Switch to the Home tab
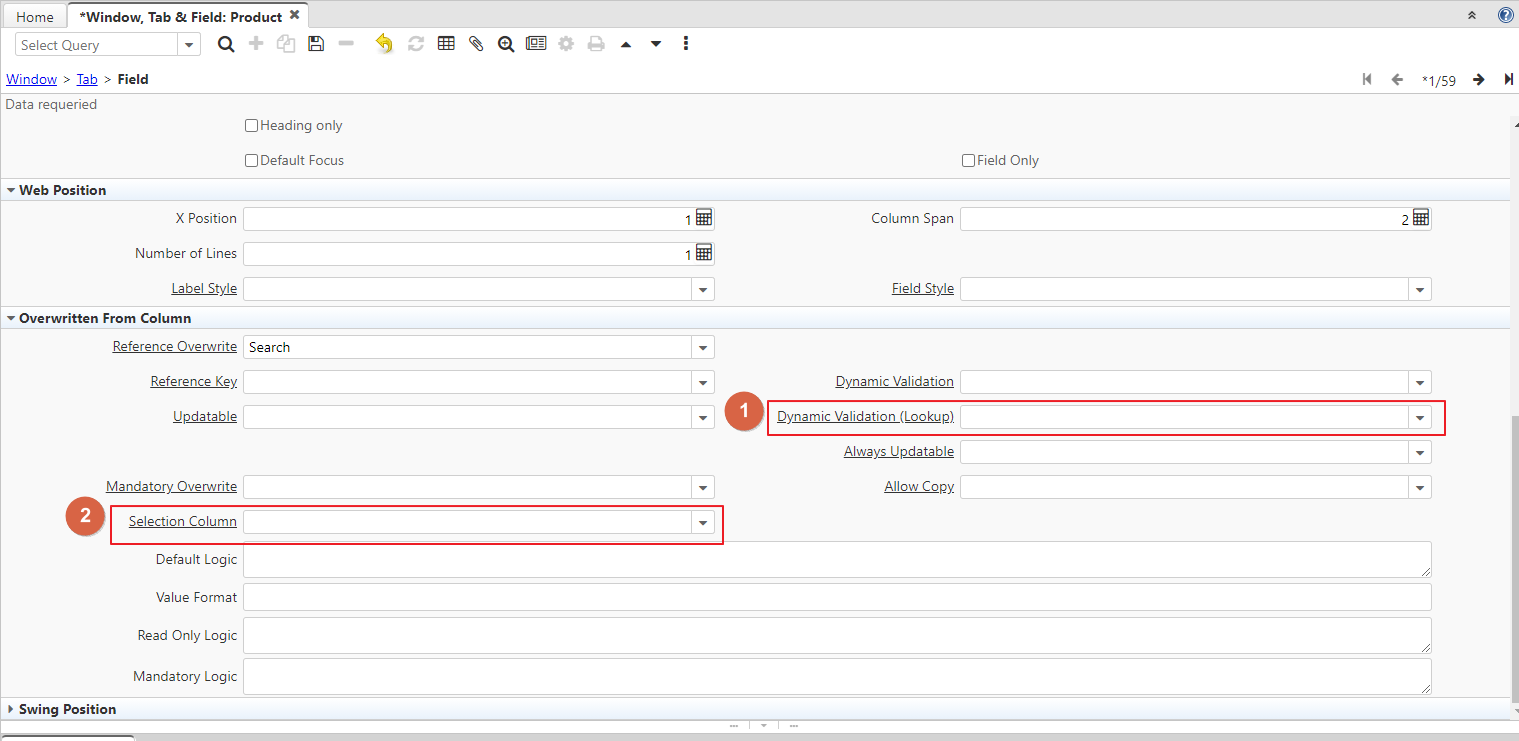The width and height of the screenshot is (1519, 741). (35, 17)
